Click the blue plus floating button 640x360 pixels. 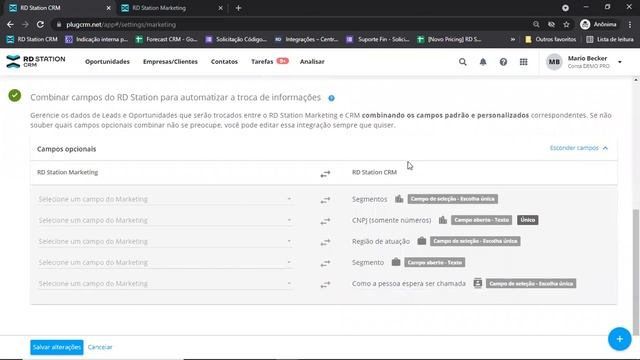click(620, 339)
